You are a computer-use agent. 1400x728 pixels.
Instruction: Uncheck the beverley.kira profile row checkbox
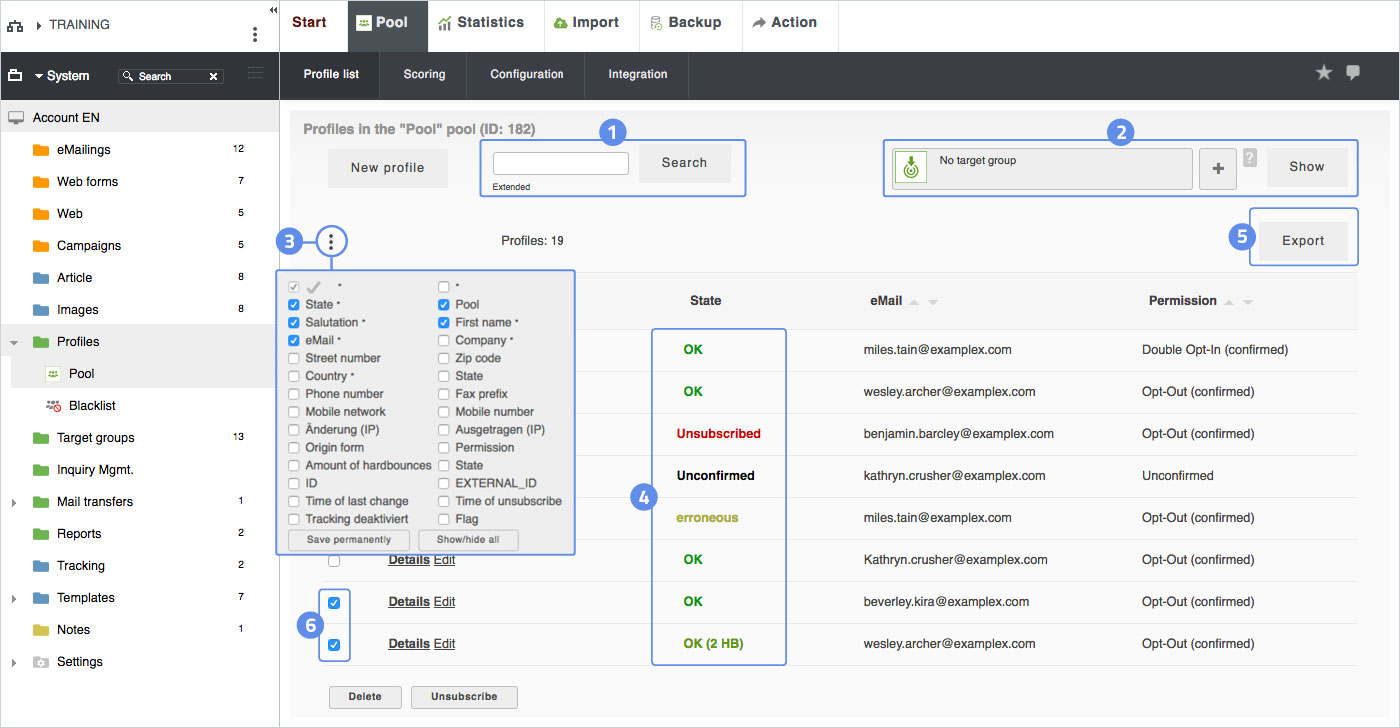(x=334, y=602)
